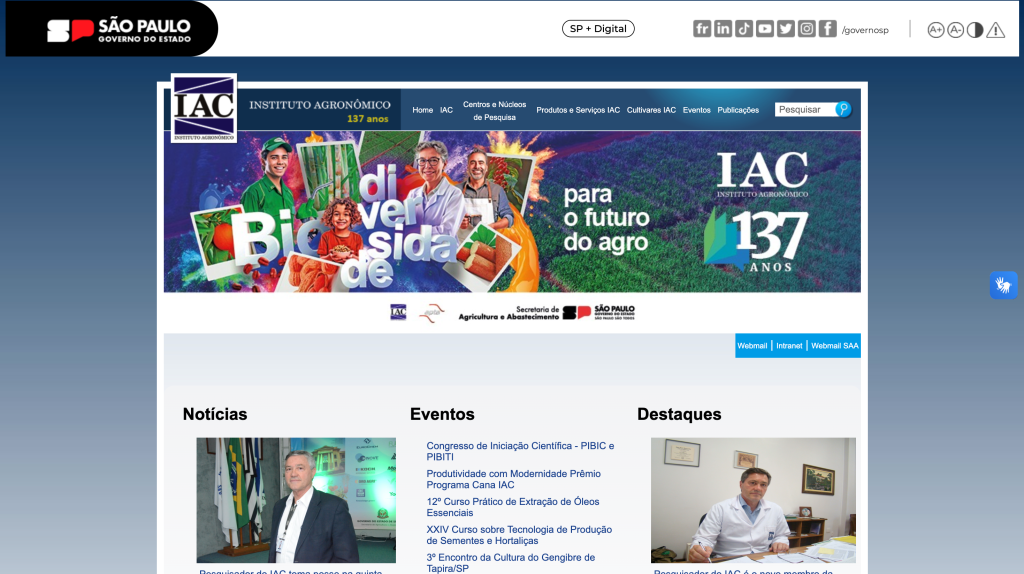Viewport: 1024px width, 574px height.
Task: Open the Webmail link
Action: (x=752, y=346)
